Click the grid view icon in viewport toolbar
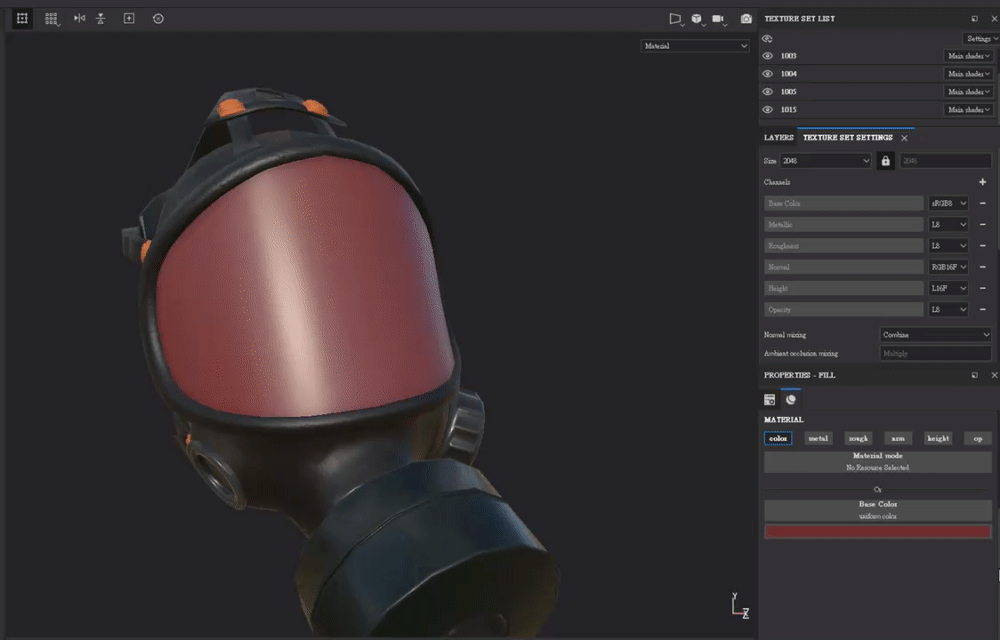 [x=22, y=18]
